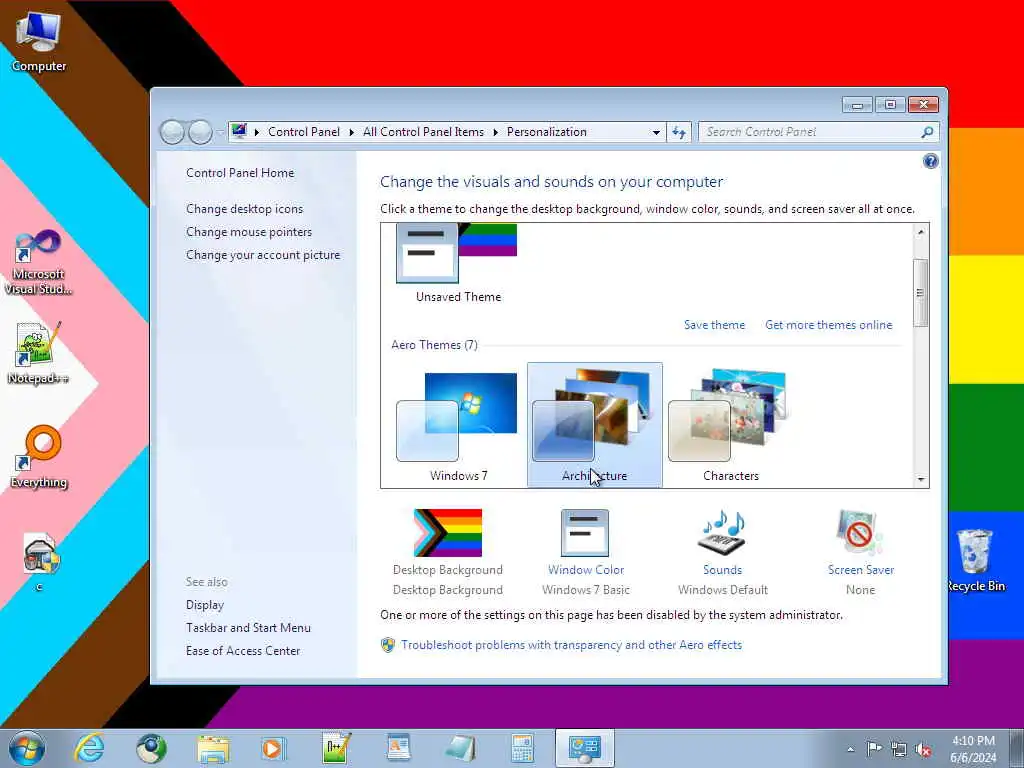Open Change desktop icons link
The height and width of the screenshot is (768, 1024).
click(244, 209)
